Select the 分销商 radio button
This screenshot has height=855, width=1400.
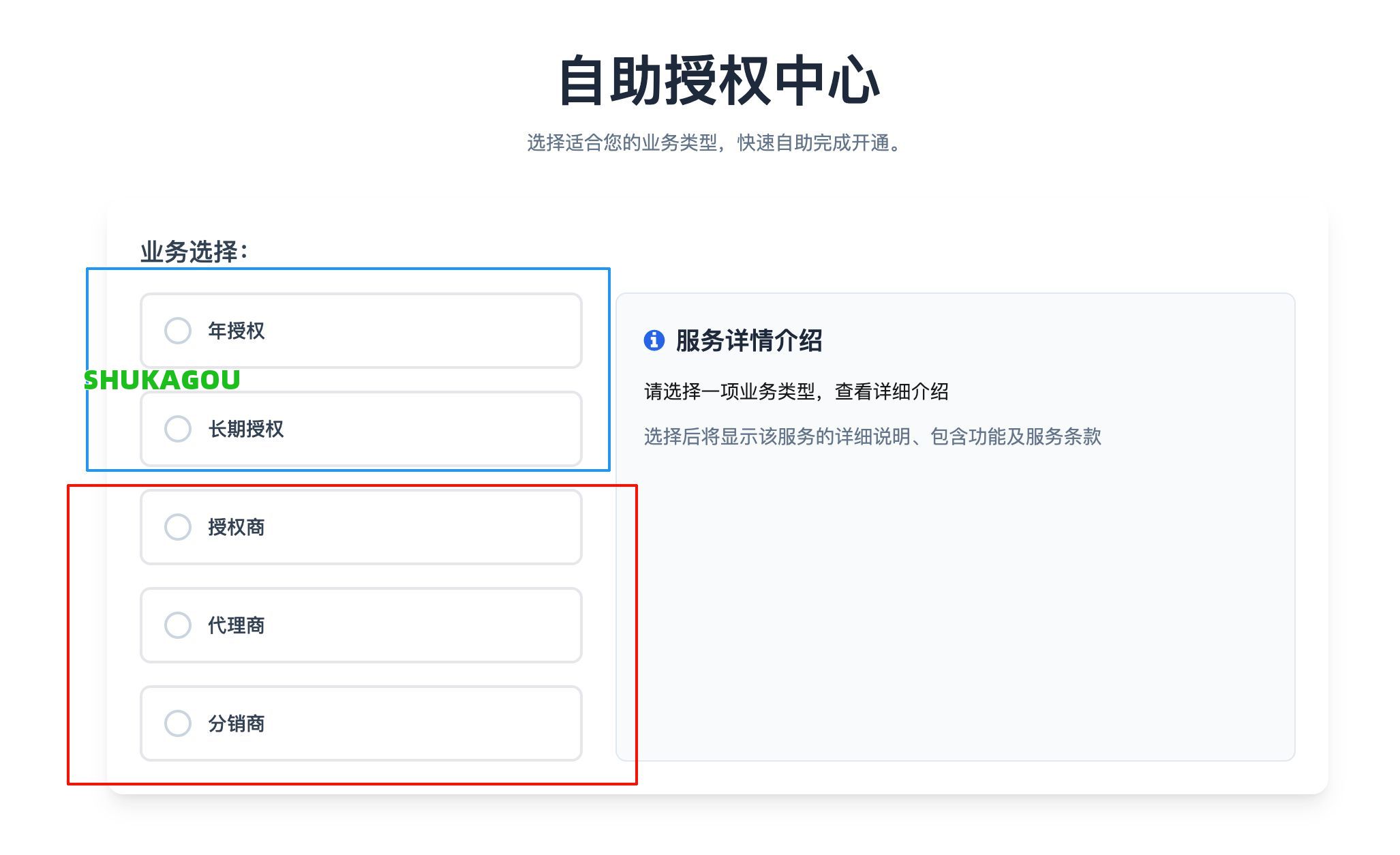tap(179, 723)
